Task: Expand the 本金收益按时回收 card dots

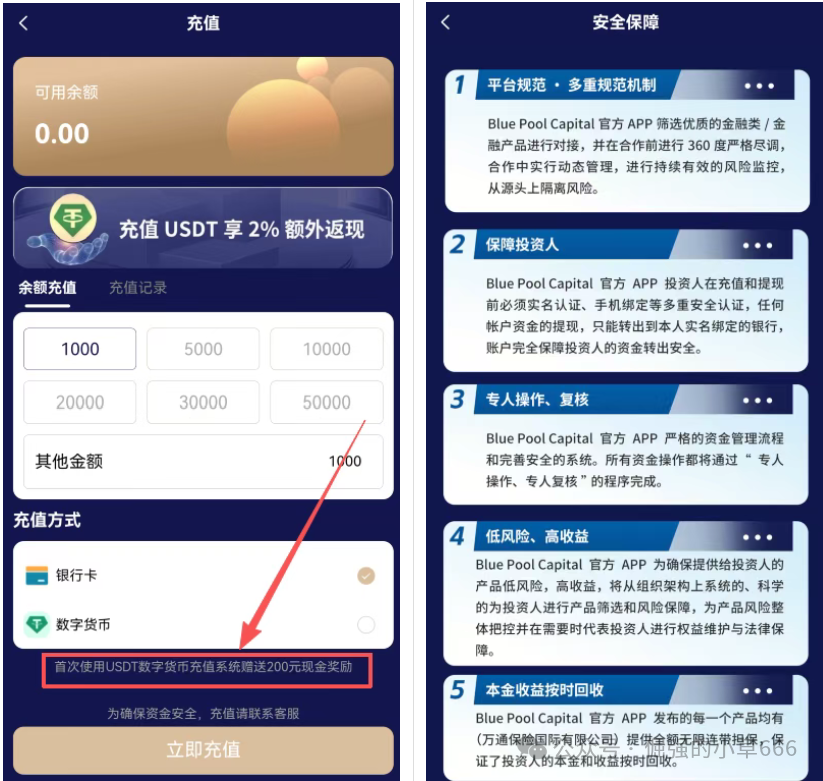Action: click(x=757, y=691)
